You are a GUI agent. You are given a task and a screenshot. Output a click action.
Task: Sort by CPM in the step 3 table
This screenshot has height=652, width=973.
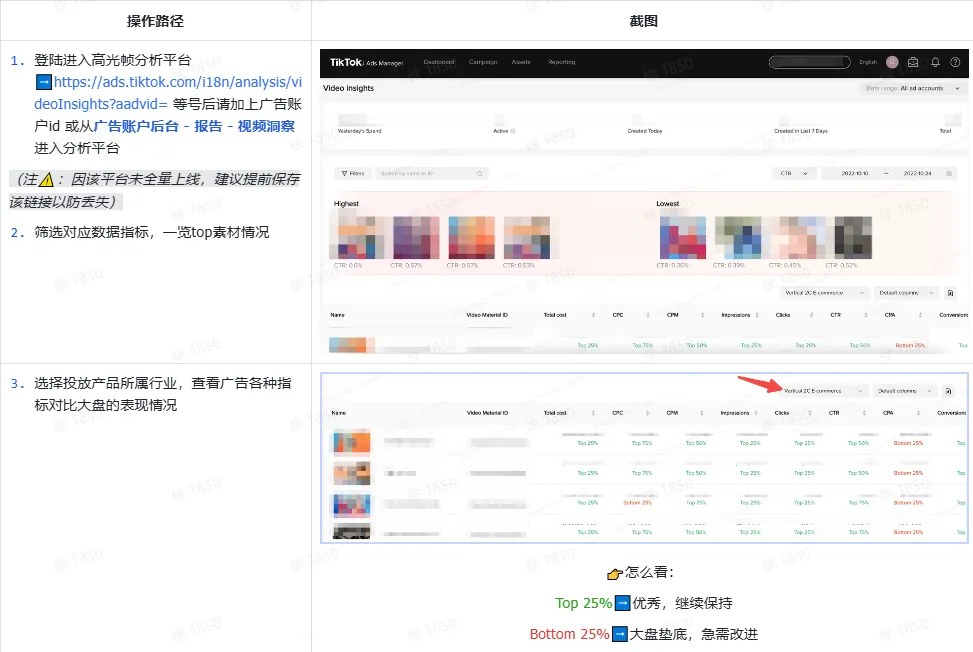pyautogui.click(x=701, y=413)
